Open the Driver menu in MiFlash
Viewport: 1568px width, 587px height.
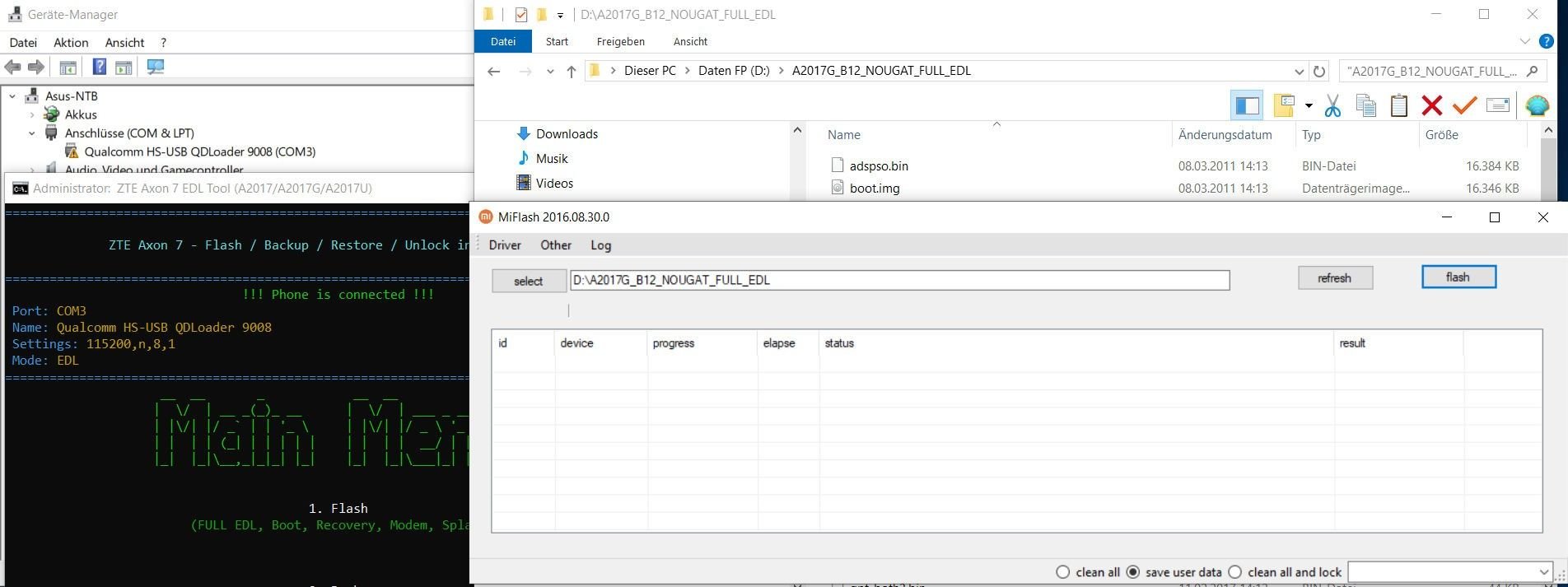coord(505,245)
